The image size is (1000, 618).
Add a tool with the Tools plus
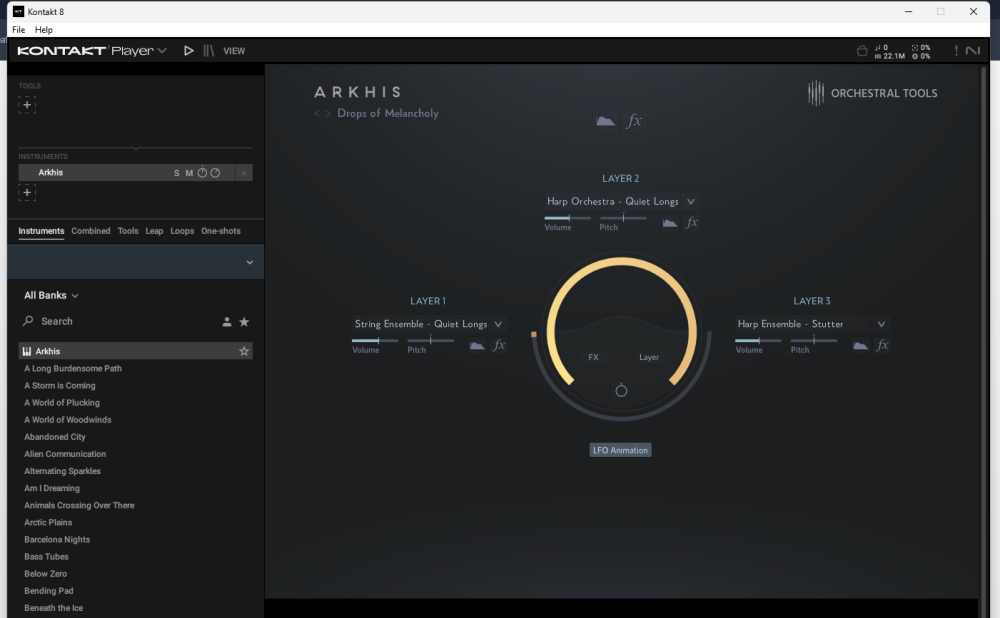(27, 105)
